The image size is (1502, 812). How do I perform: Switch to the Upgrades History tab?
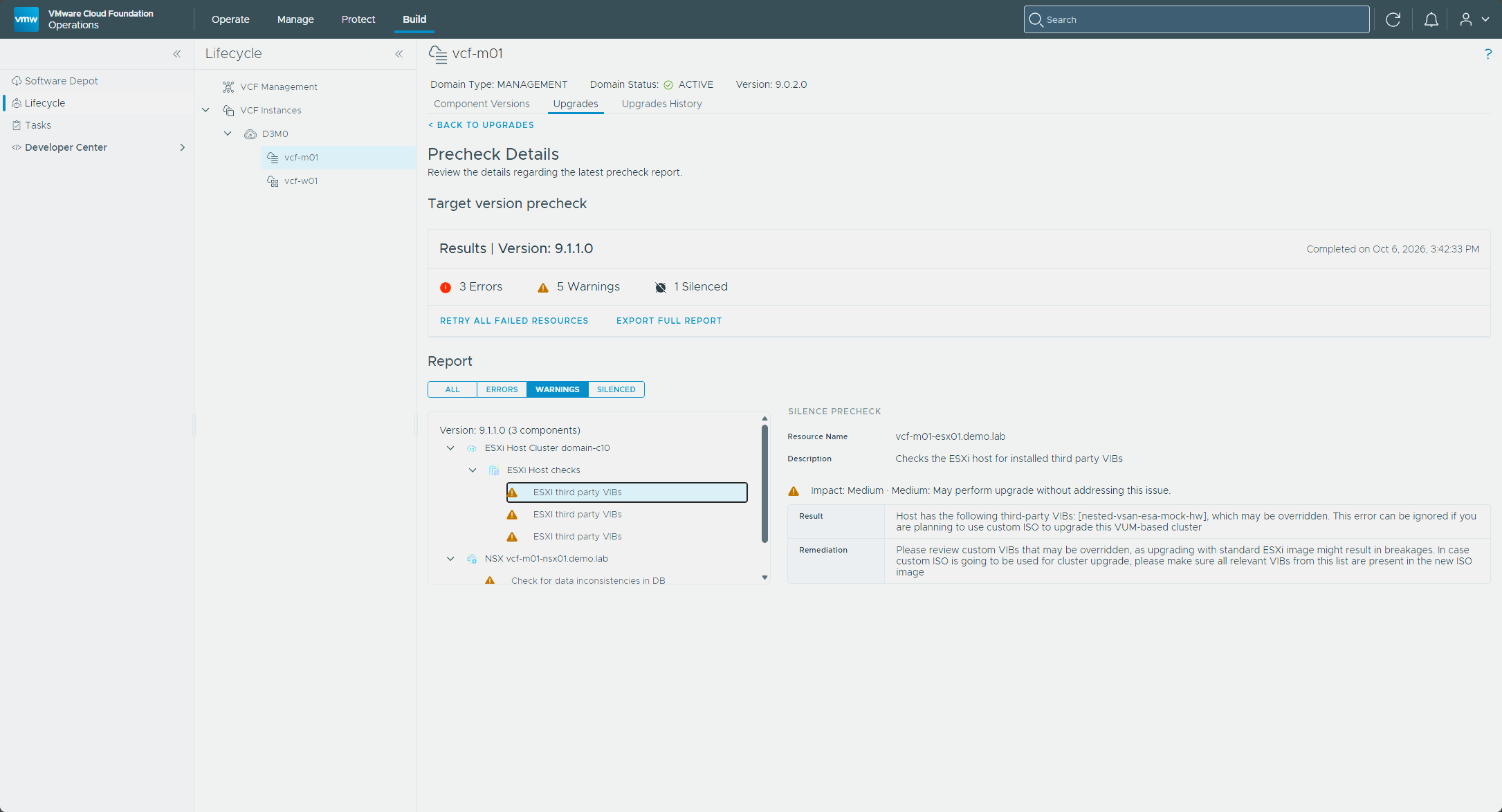(661, 104)
